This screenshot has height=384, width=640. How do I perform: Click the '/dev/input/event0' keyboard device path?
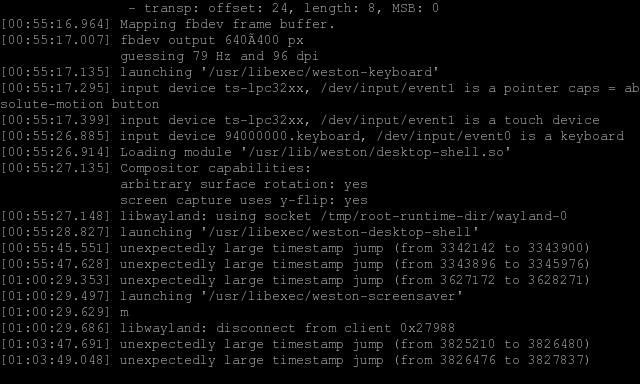point(443,136)
